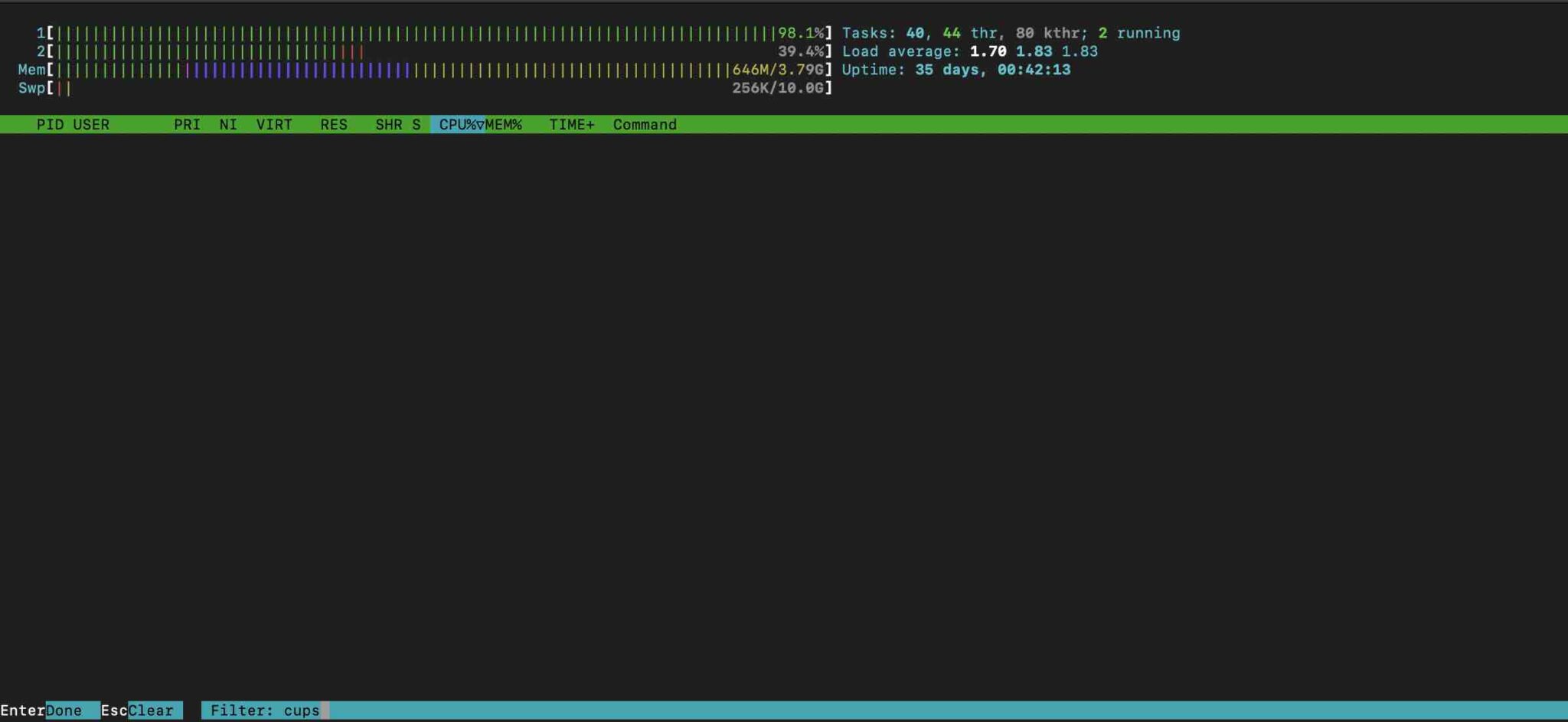Click the Load average display
Viewport: 1568px width, 722px height.
pyautogui.click(x=969, y=51)
